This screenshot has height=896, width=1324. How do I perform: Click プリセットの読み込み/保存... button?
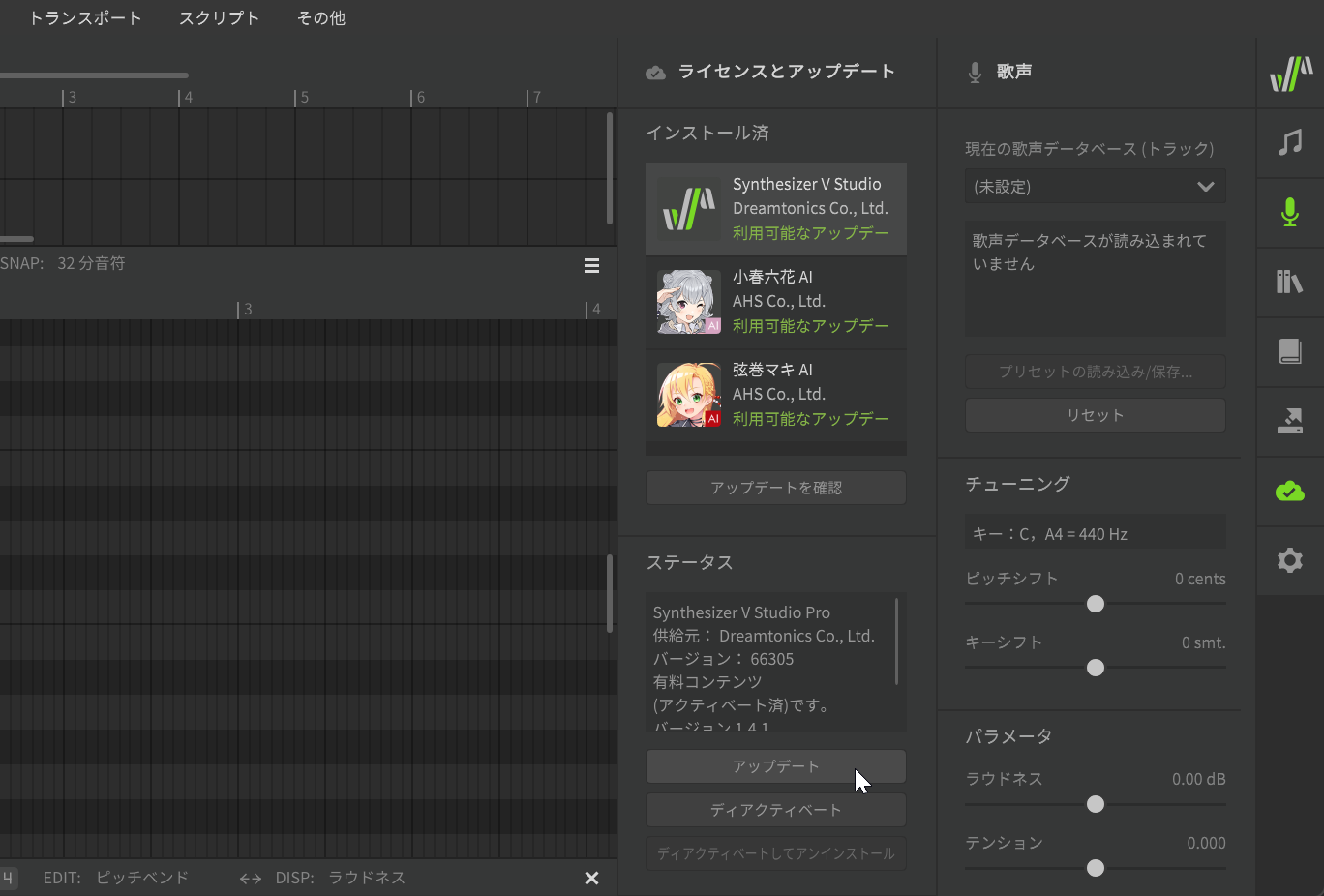(1096, 372)
